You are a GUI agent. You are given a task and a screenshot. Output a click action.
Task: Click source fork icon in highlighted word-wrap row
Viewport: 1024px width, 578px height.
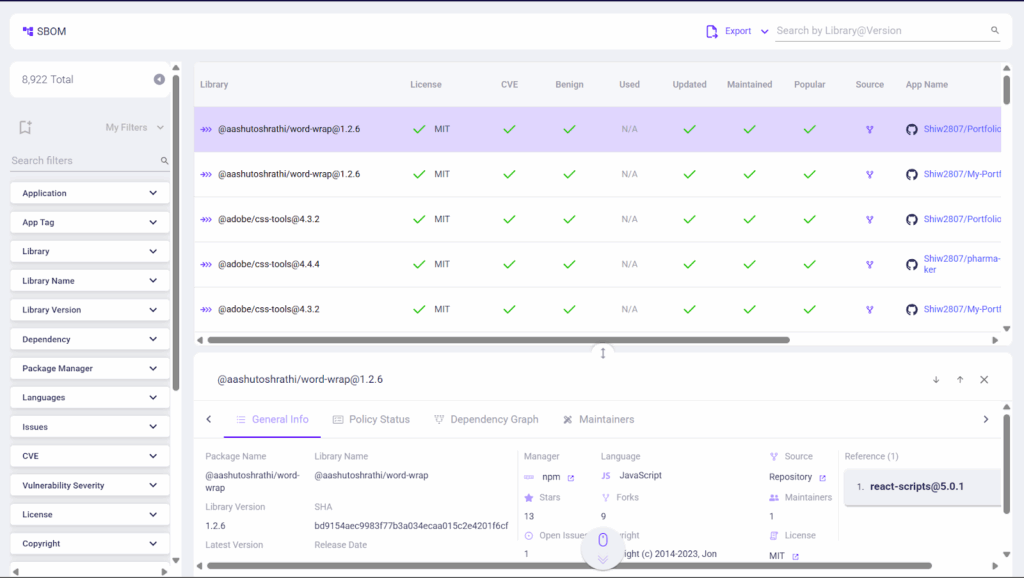pos(869,129)
